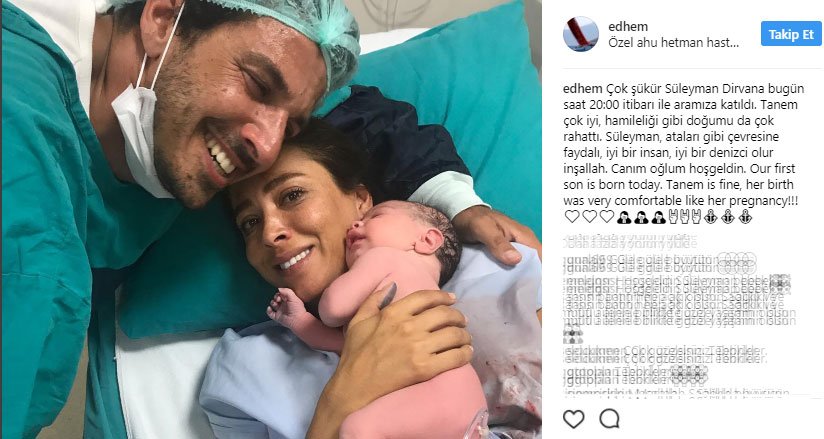The width and height of the screenshot is (824, 439).
Task: Click the emoji cluster after the last Tebrikler comment
Action: [x=688, y=375]
